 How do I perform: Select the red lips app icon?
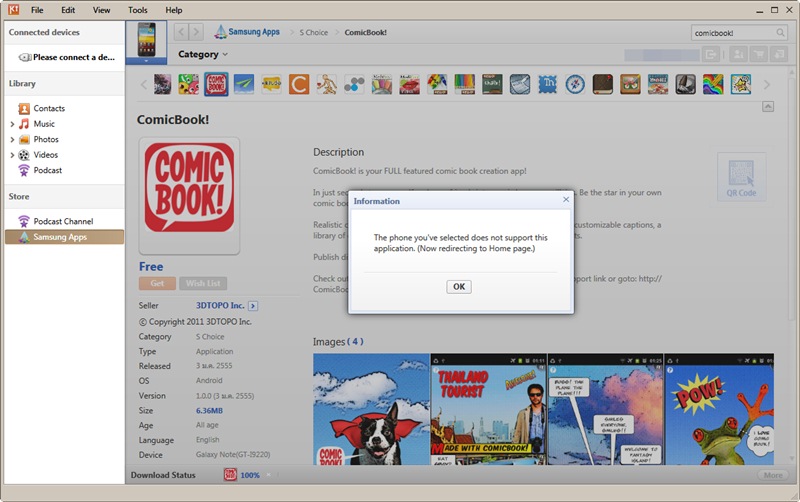pos(409,84)
